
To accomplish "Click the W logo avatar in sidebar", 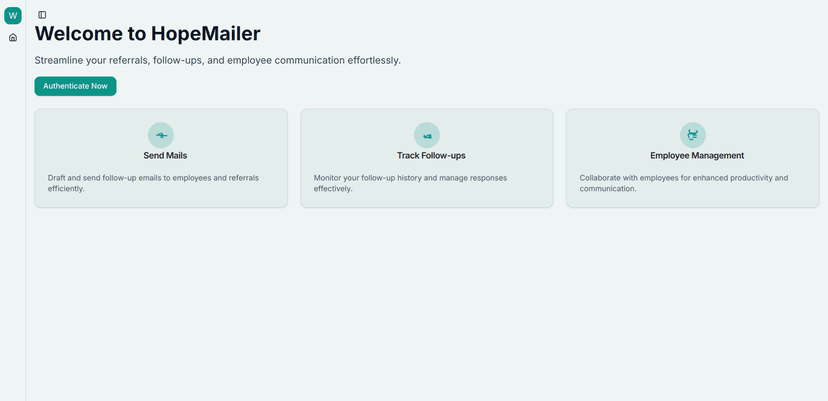I will pyautogui.click(x=13, y=15).
